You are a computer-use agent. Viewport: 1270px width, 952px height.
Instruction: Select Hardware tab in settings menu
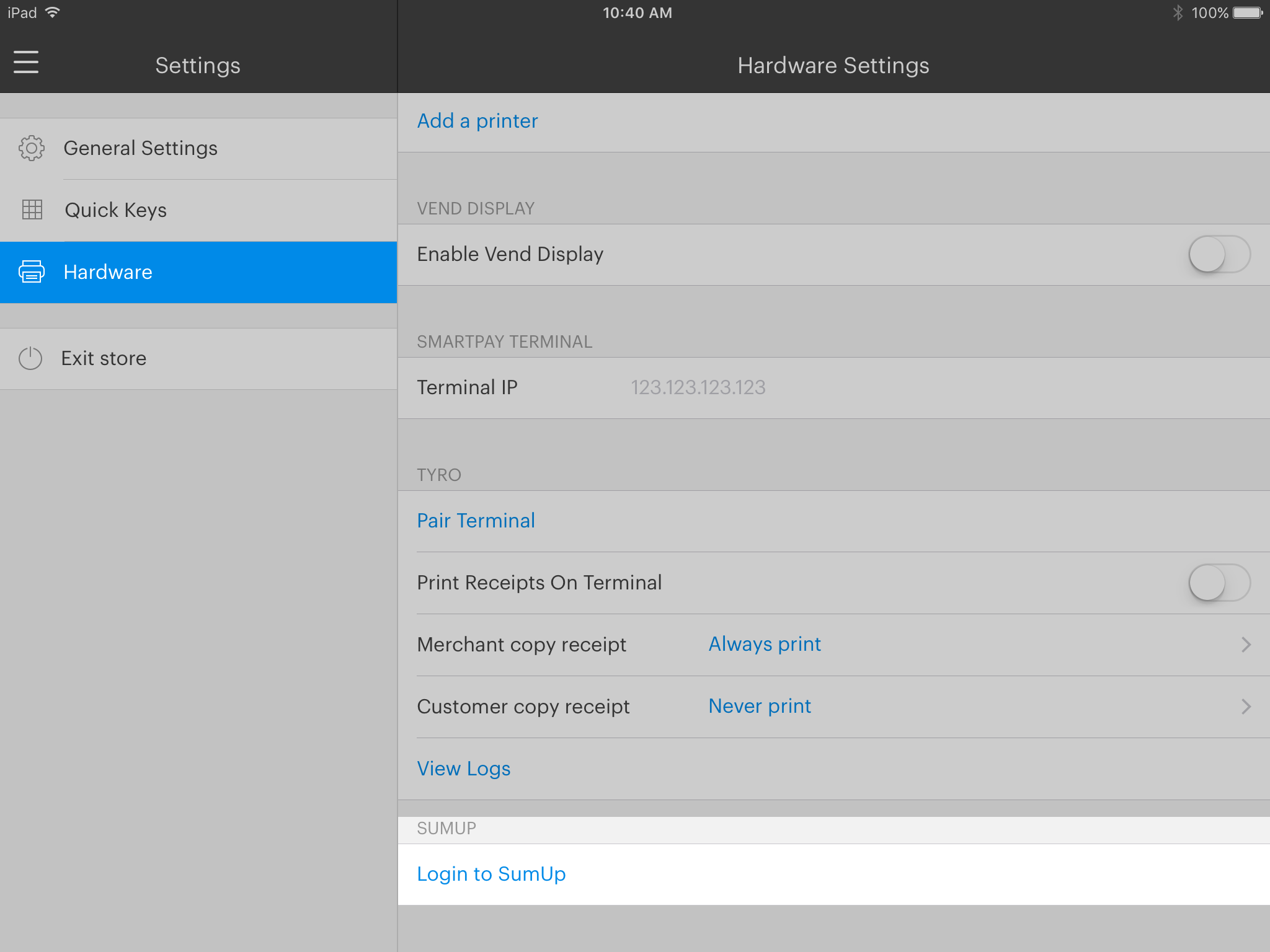coord(198,271)
